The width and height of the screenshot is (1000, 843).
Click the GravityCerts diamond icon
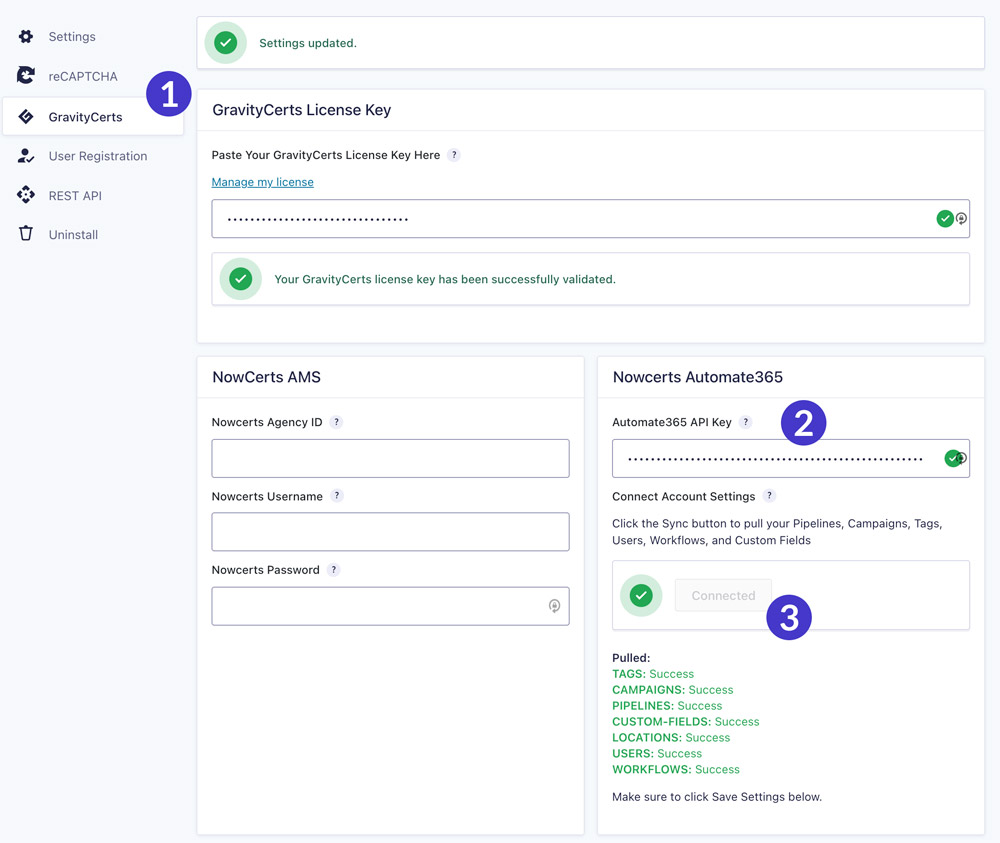click(26, 116)
